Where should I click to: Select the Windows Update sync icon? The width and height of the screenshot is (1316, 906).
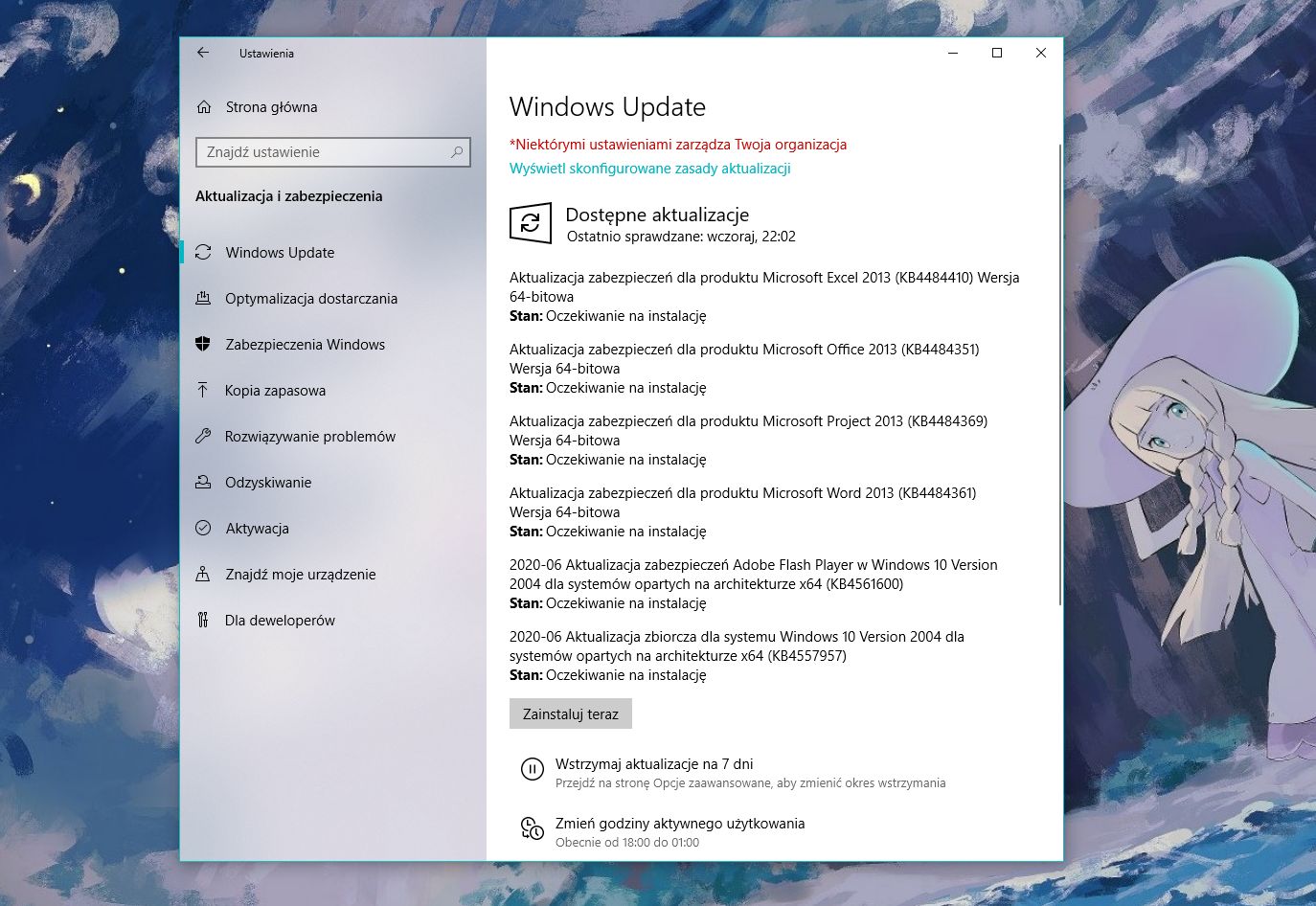203,253
